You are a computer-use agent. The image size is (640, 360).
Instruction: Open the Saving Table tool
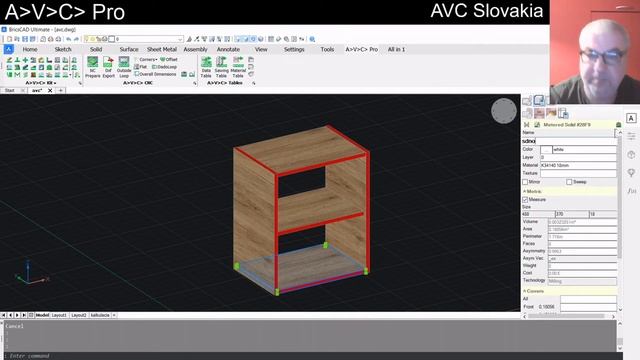pyautogui.click(x=221, y=67)
